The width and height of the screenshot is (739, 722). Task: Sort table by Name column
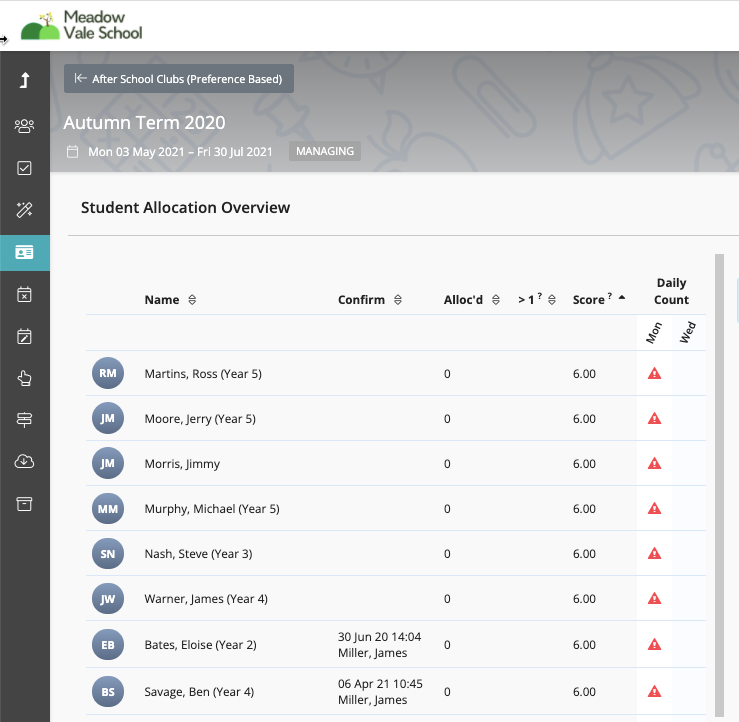[x=192, y=300]
